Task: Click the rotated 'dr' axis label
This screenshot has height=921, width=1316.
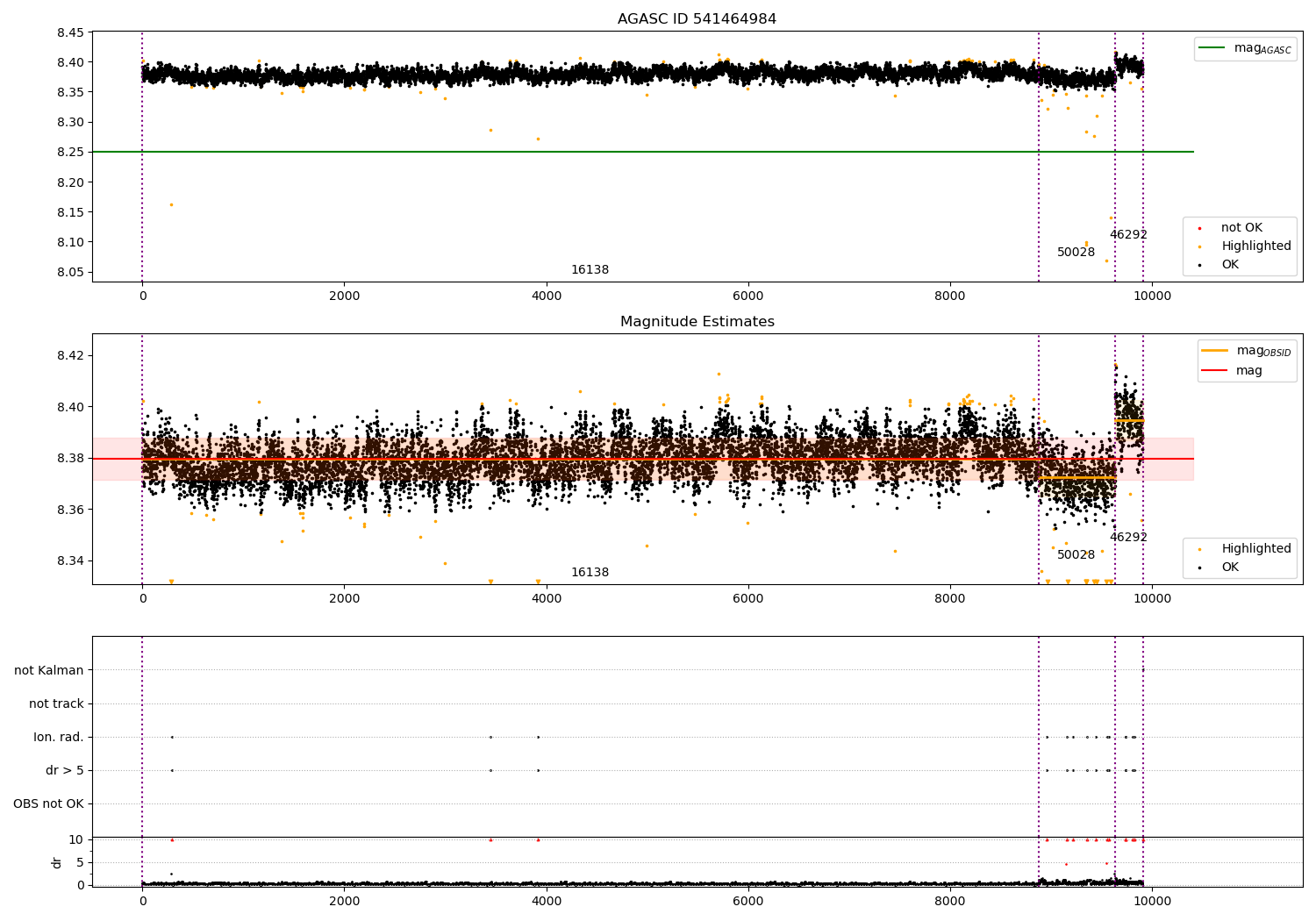Action: coord(57,862)
